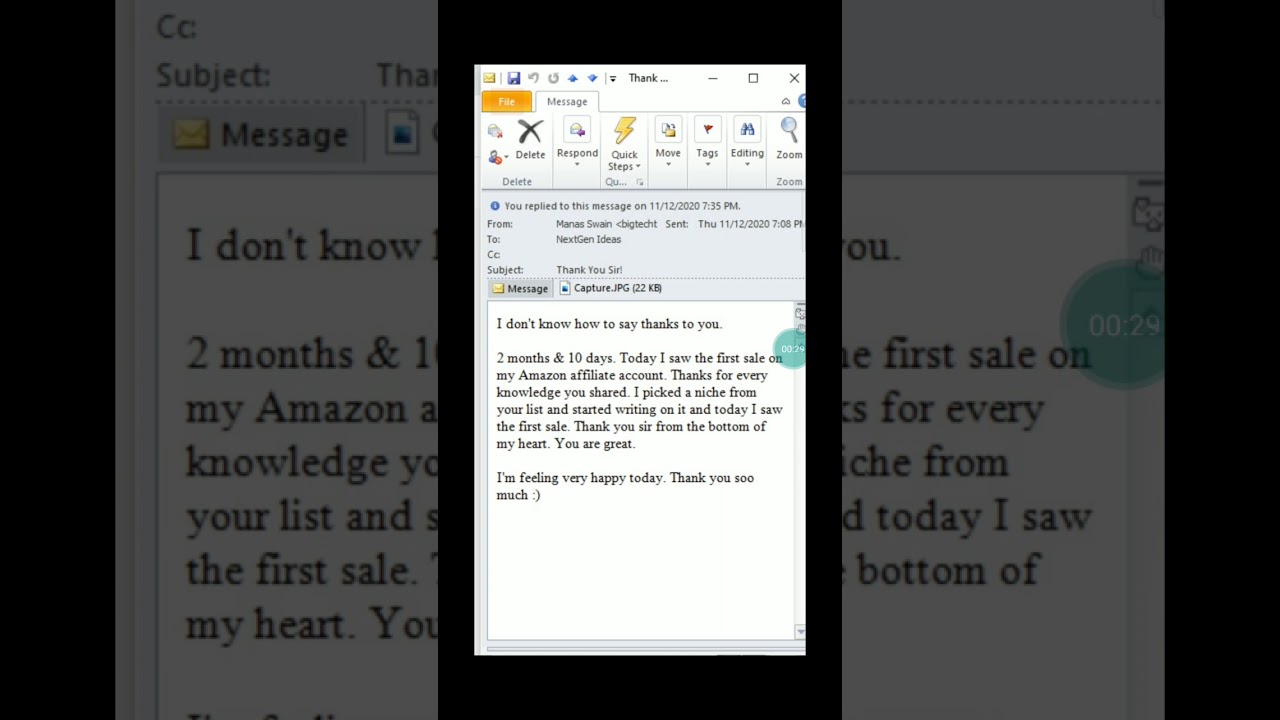Open the Capture.JPG attachment

(x=612, y=288)
